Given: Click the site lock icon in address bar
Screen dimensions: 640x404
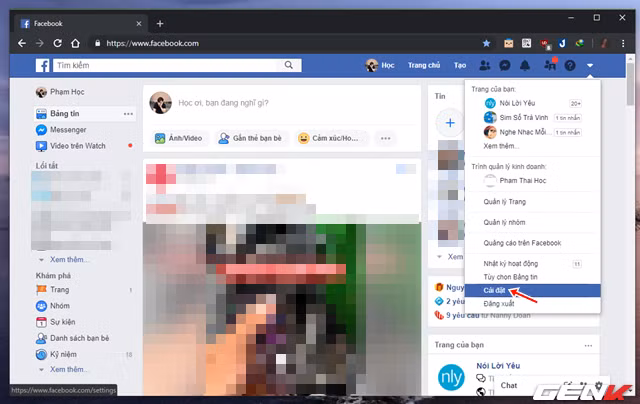Looking at the screenshot, I should tap(98, 43).
